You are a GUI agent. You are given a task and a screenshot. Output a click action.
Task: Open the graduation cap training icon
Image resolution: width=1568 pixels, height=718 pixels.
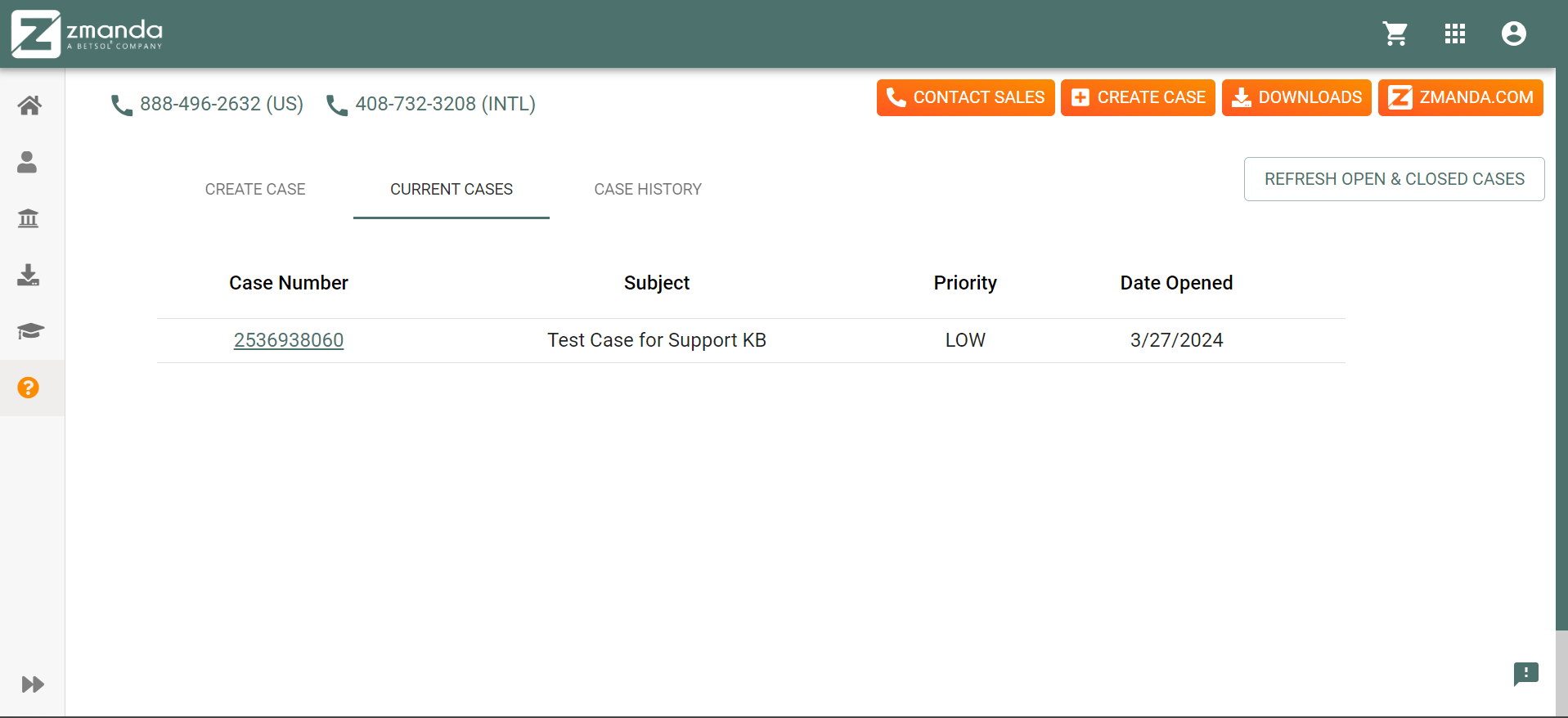30,331
